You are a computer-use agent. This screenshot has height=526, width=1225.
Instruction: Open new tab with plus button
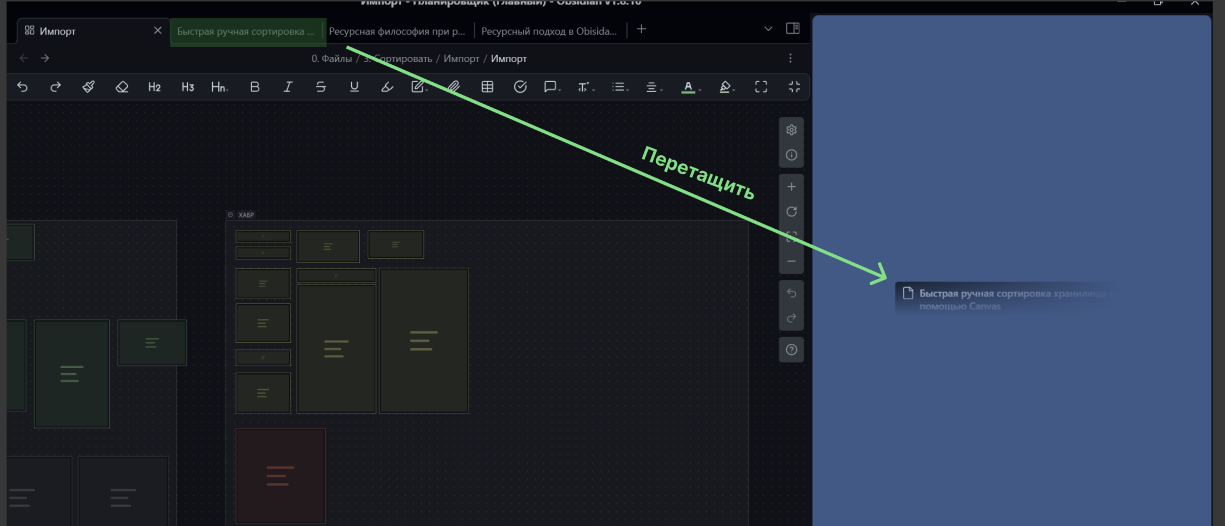tap(641, 29)
